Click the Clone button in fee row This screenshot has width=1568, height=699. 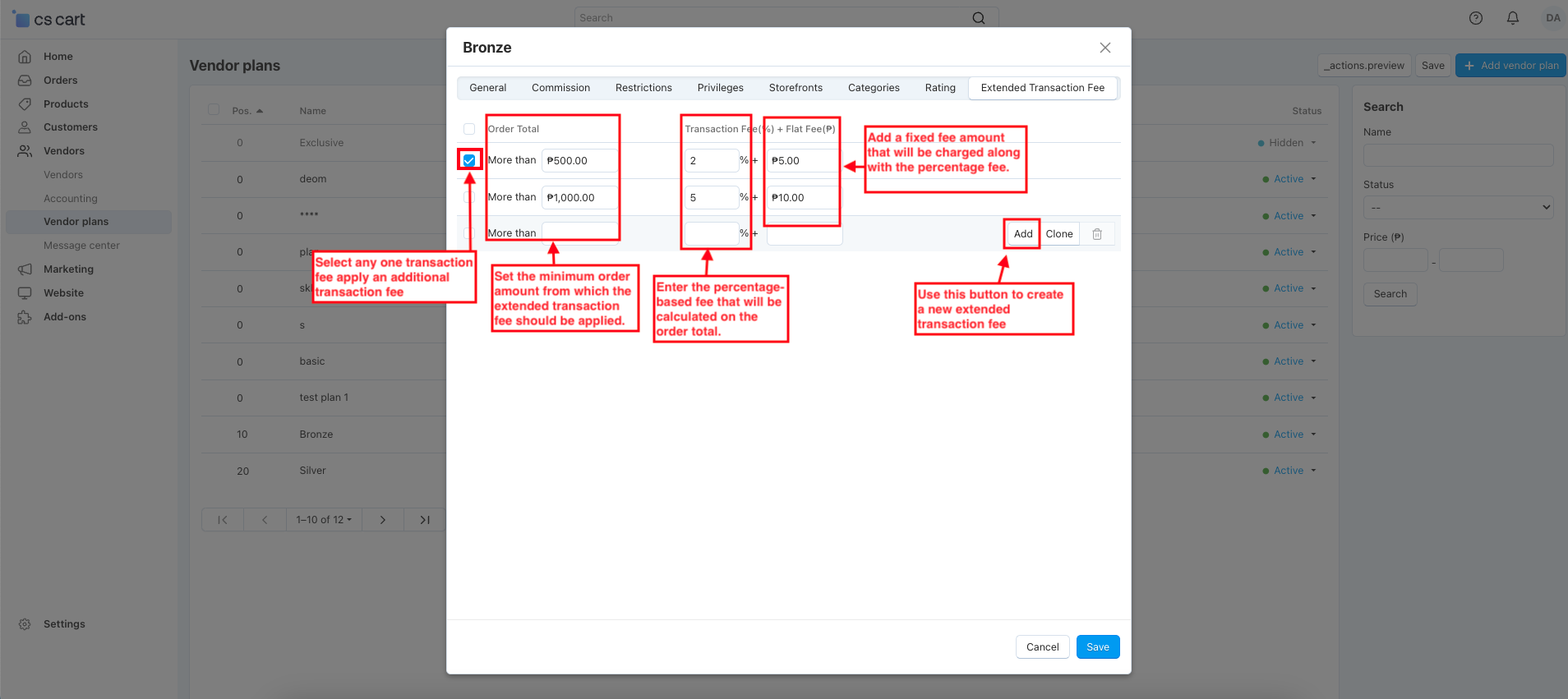pyautogui.click(x=1058, y=234)
